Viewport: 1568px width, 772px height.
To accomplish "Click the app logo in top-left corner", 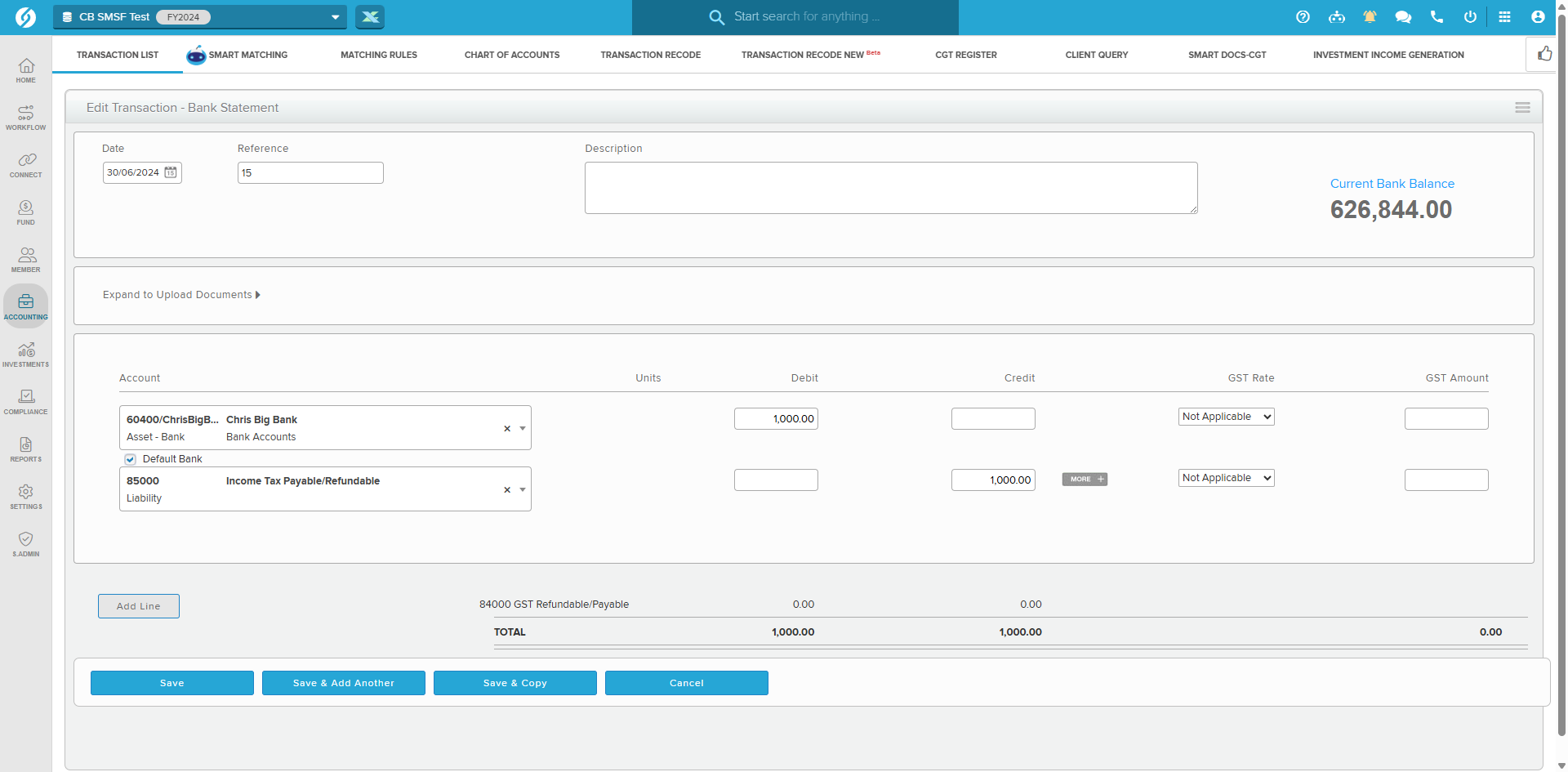I will (25, 17).
